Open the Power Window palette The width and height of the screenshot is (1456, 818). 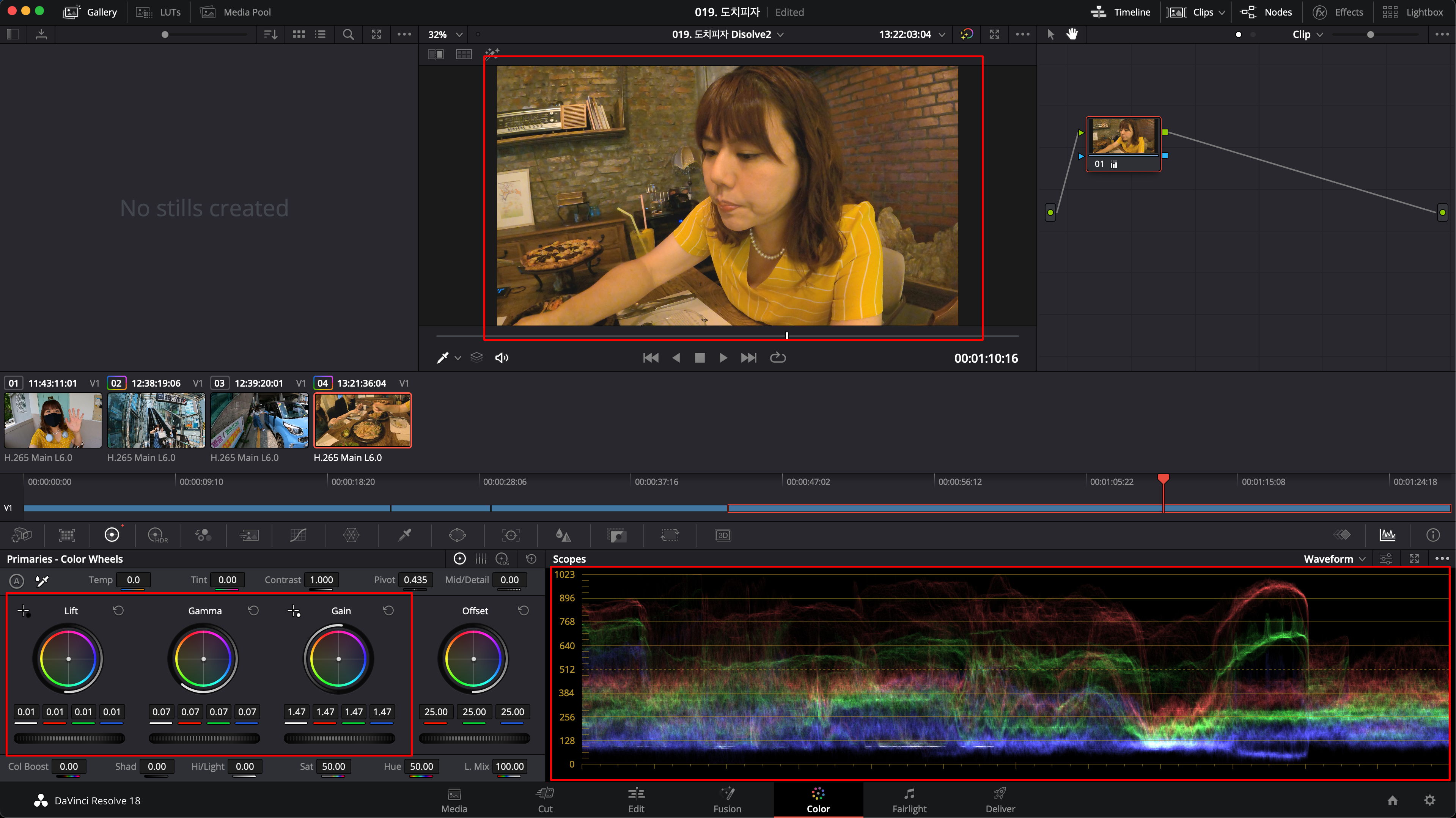[457, 535]
